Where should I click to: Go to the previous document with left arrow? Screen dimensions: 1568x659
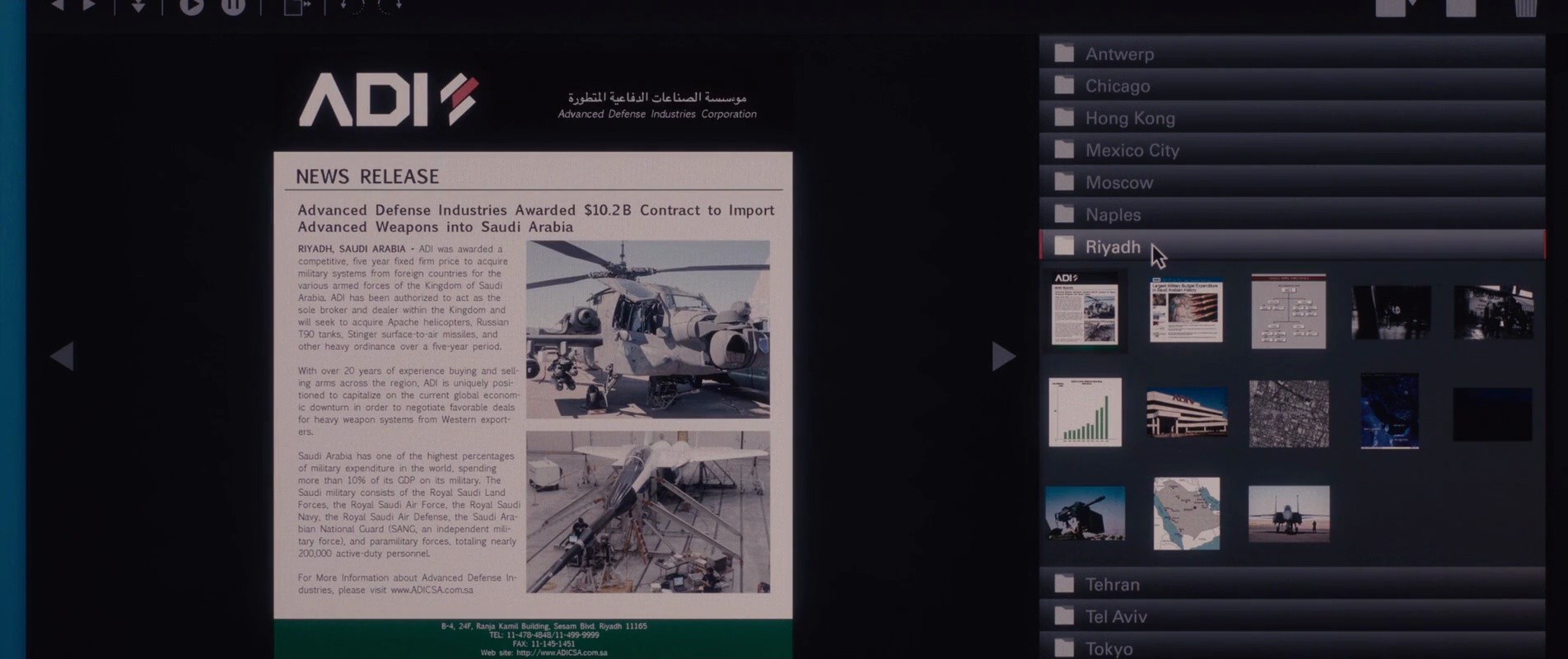(x=63, y=356)
